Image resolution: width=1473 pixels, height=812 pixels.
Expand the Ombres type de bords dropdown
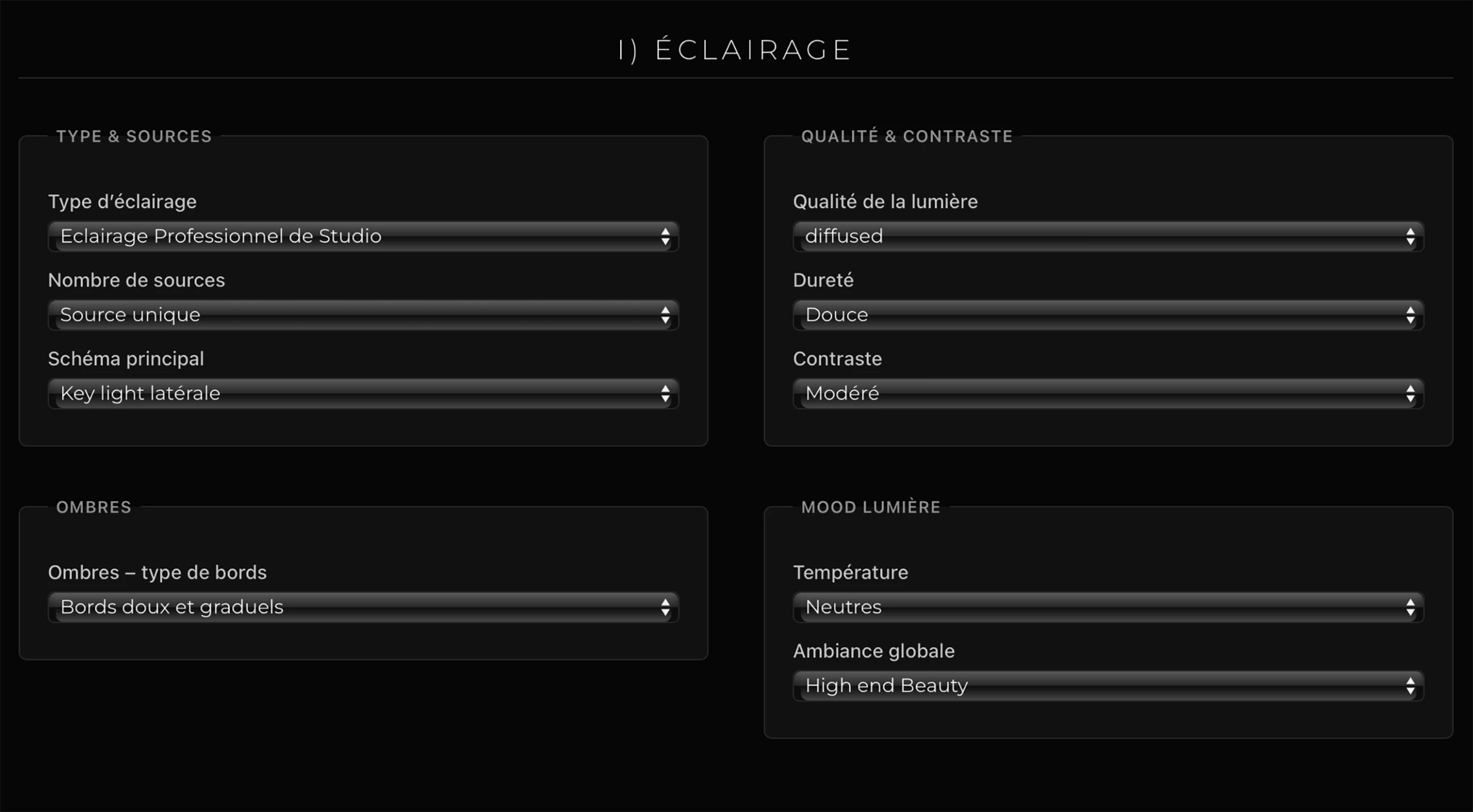tap(362, 607)
